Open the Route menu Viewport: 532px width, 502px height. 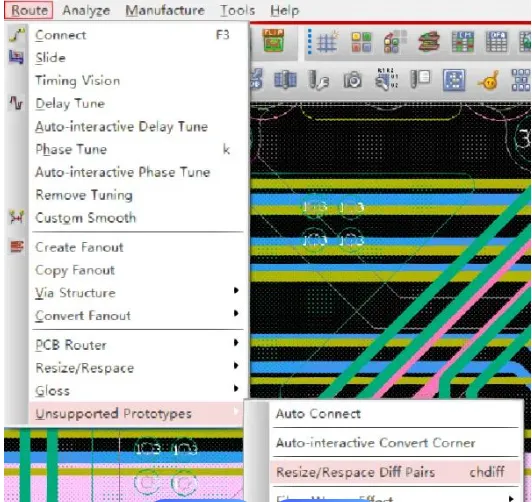(x=29, y=10)
